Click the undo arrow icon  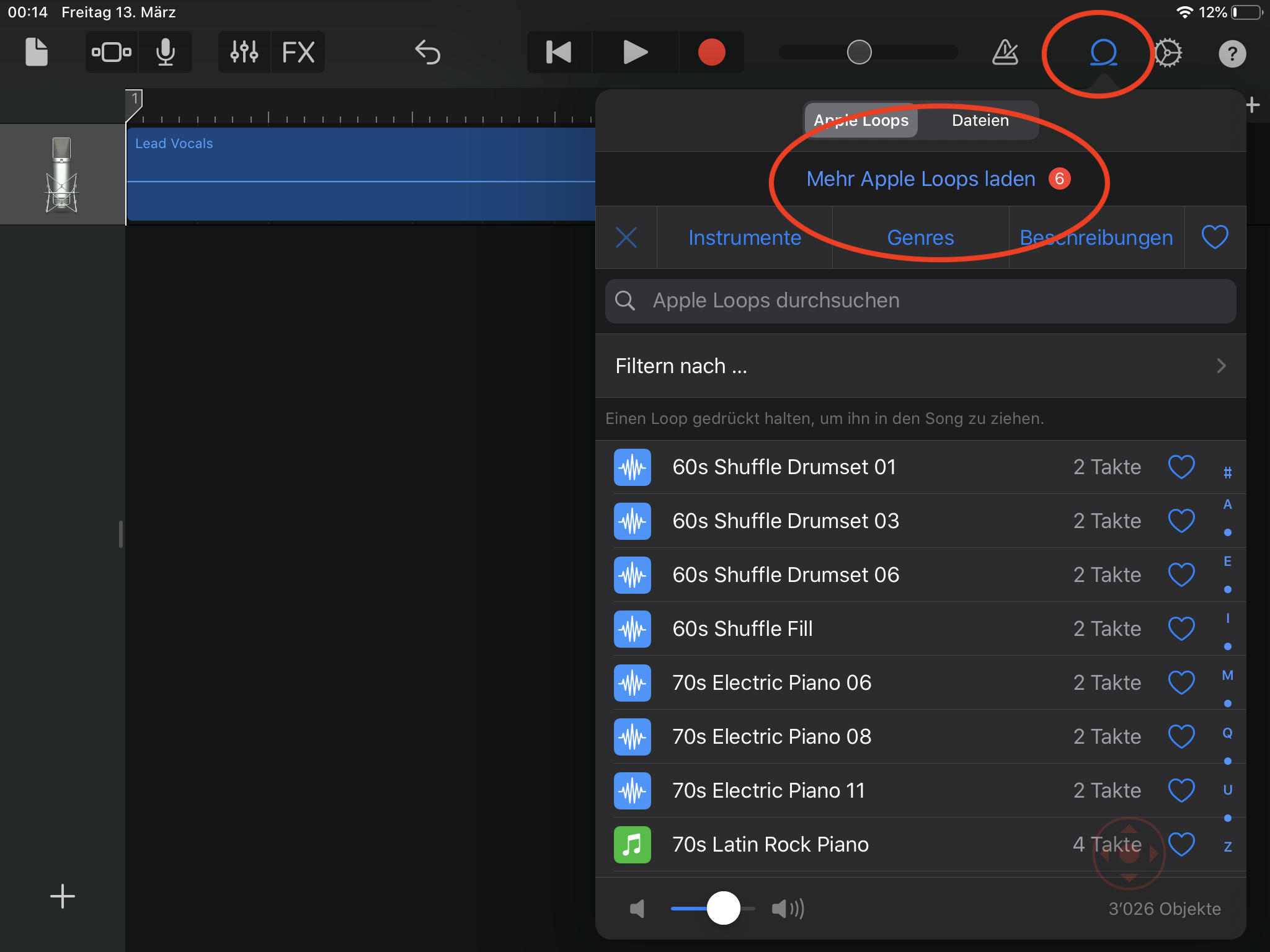(x=427, y=52)
